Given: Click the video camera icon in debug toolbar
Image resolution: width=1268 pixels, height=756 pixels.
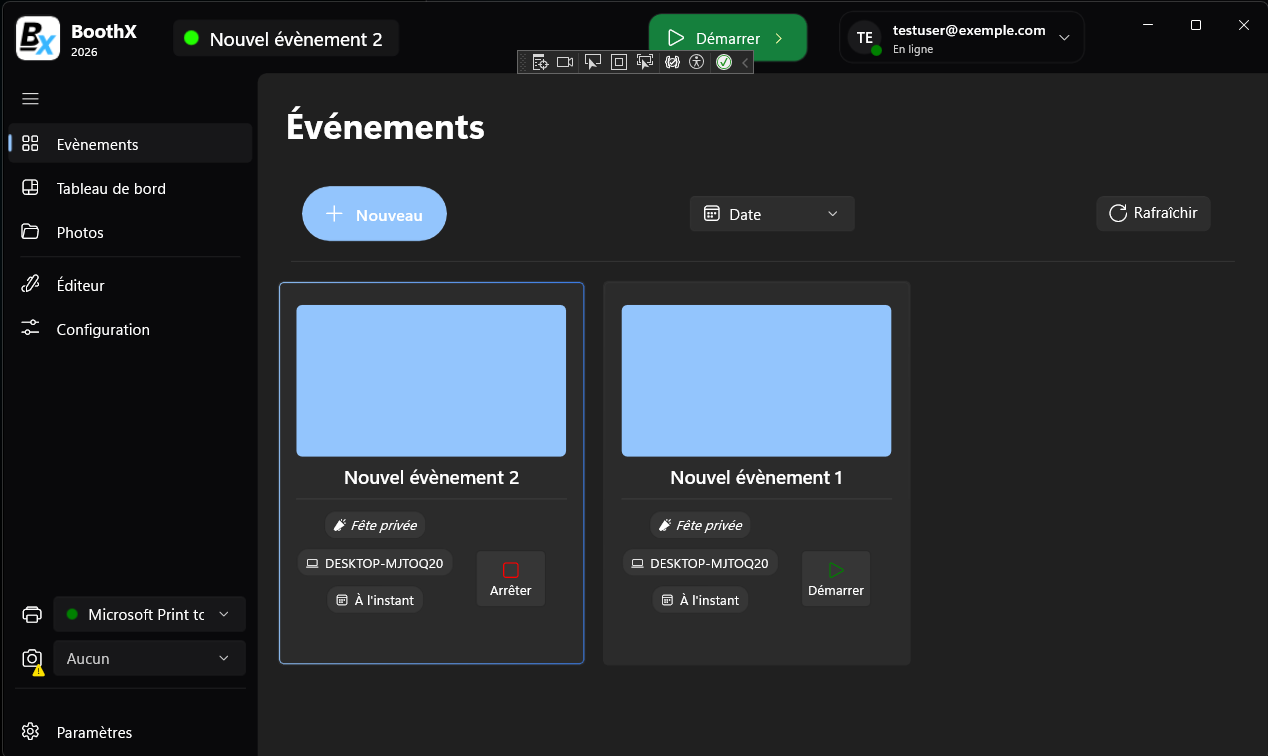Looking at the screenshot, I should [565, 62].
